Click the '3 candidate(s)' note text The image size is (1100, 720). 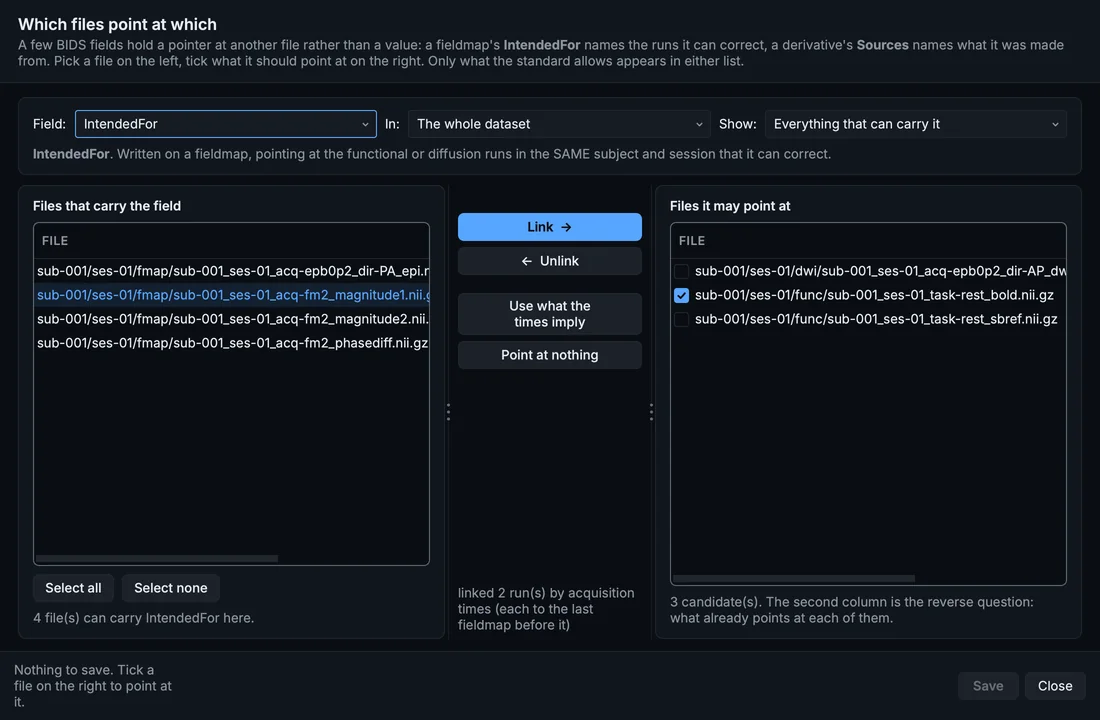[852, 610]
